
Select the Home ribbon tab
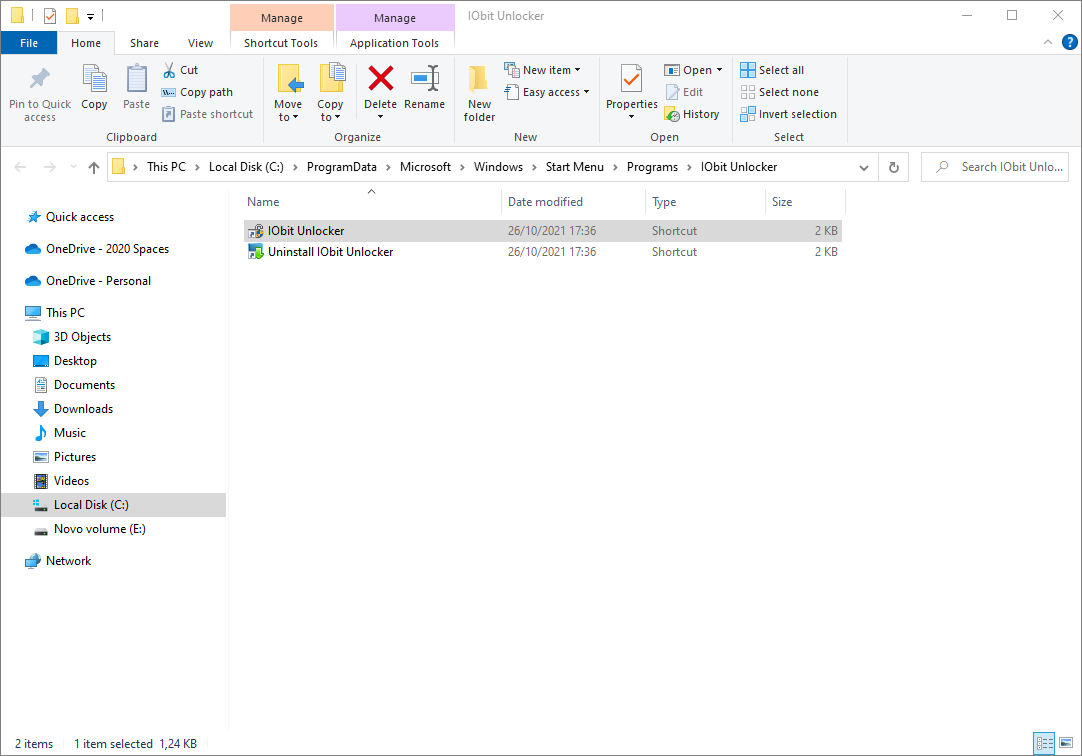(86, 43)
